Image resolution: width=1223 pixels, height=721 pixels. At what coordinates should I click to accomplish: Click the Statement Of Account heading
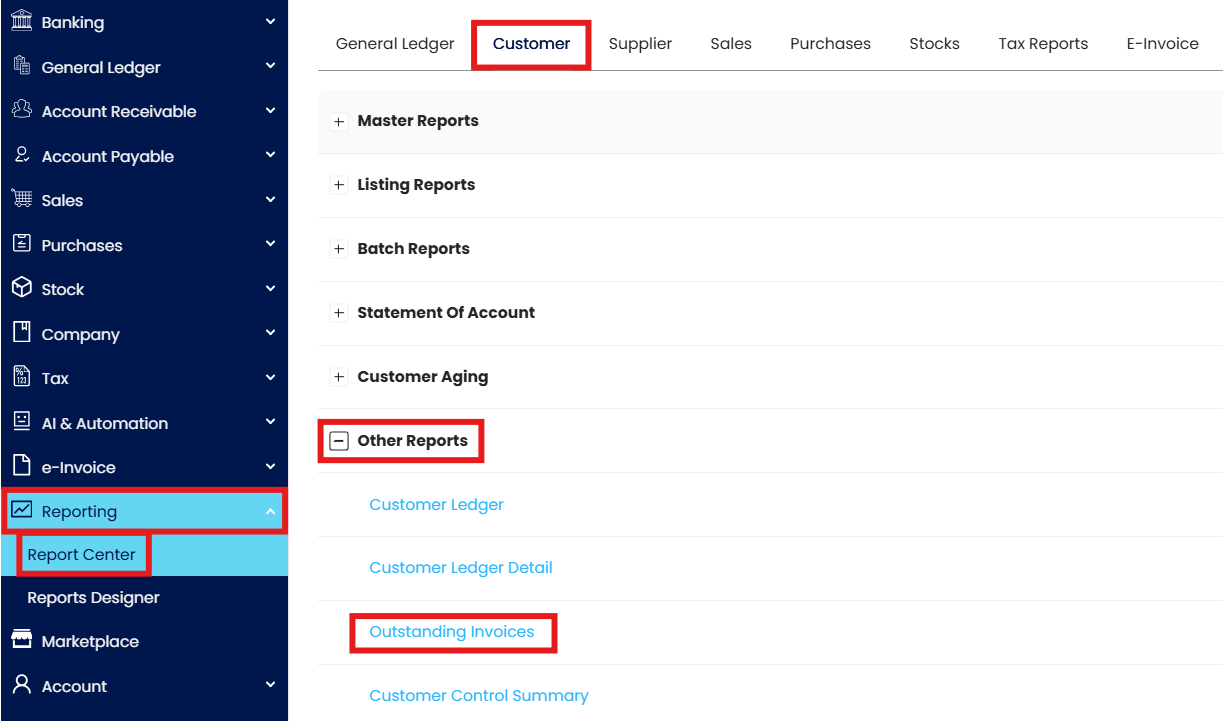446,313
